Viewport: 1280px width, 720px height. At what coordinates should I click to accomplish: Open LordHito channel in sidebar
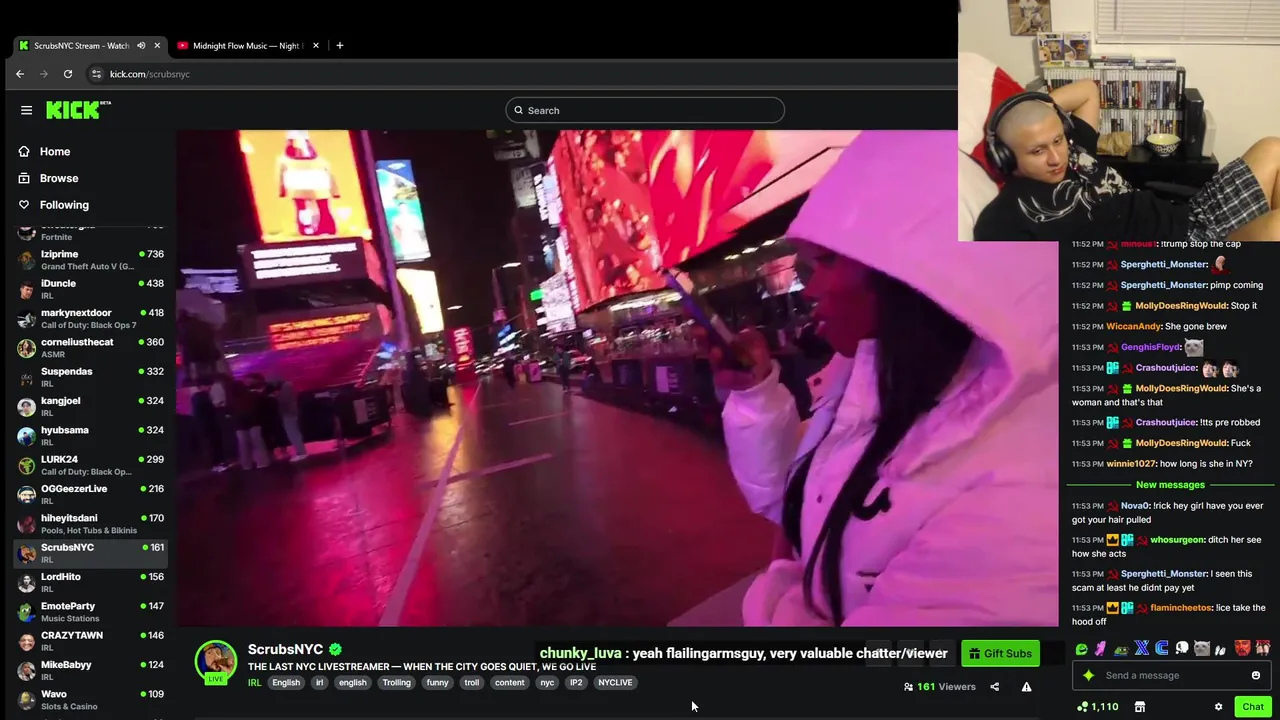pos(90,583)
